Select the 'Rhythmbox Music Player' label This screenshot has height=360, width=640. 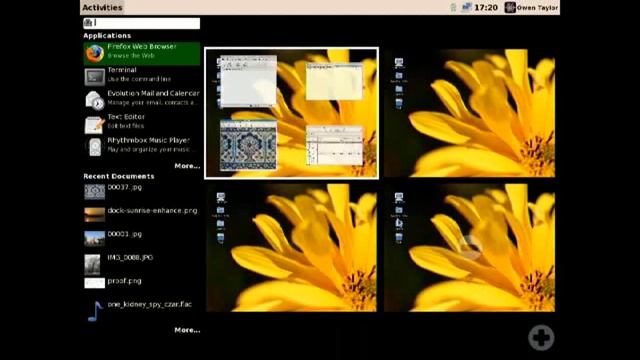149,140
